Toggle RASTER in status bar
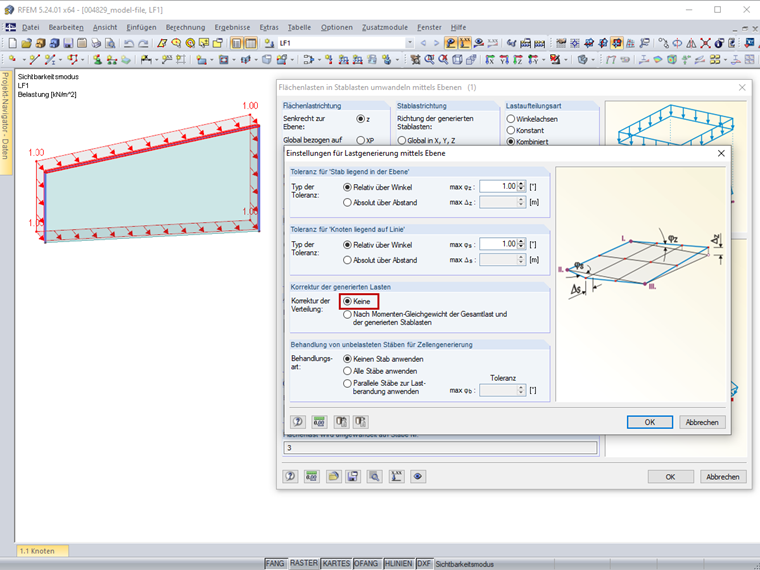This screenshot has height=570, width=760. [x=304, y=564]
